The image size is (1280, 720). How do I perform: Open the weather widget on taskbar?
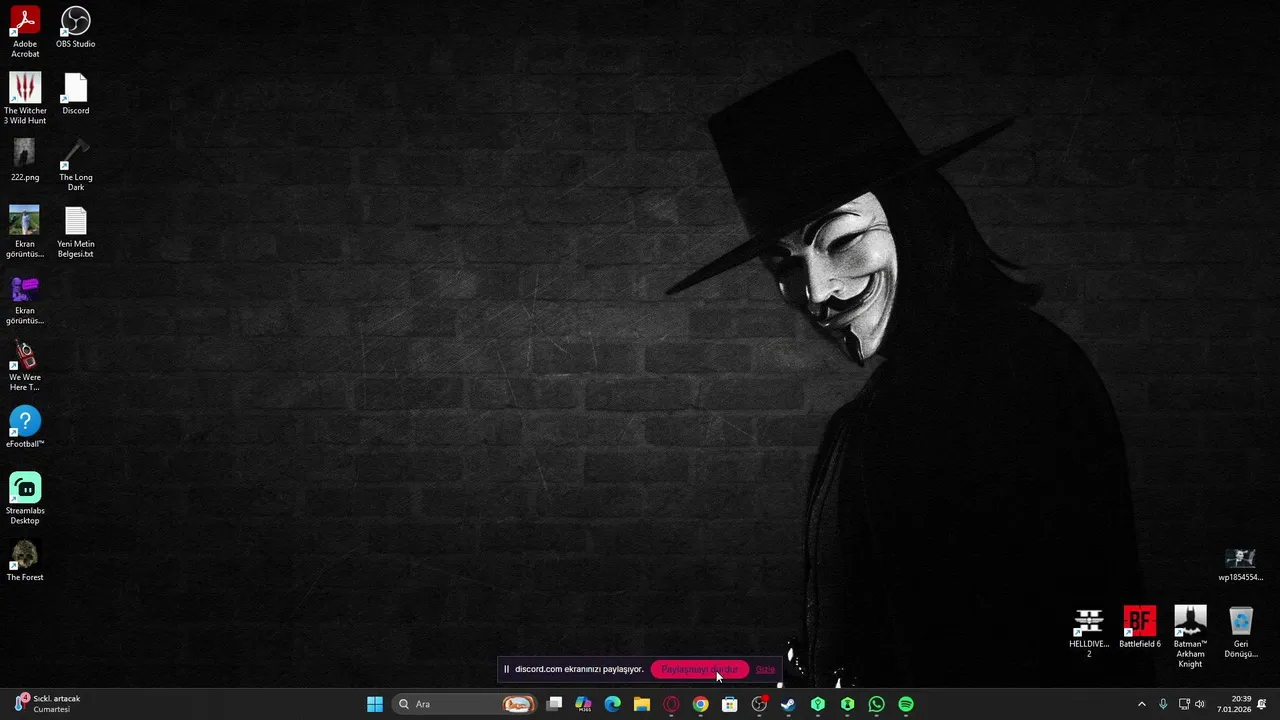click(x=48, y=704)
